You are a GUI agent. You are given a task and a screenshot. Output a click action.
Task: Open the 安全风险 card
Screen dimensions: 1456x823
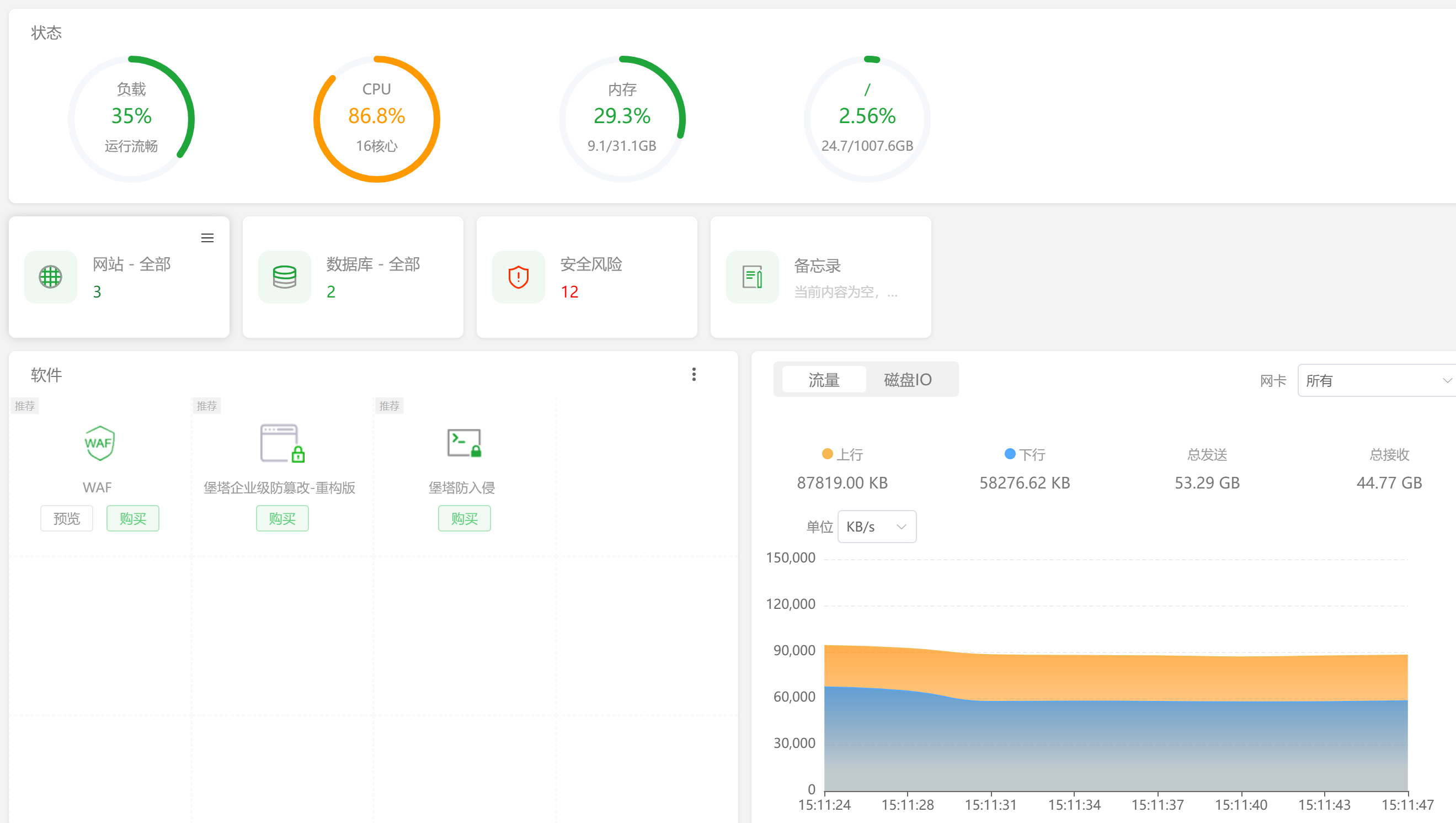587,277
